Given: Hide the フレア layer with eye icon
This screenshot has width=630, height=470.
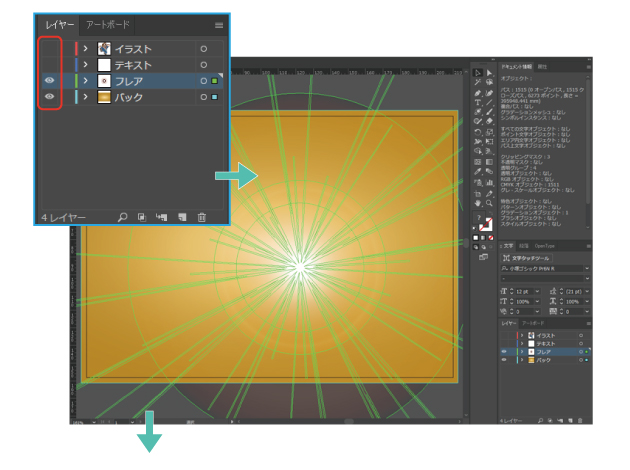Looking at the screenshot, I should pos(49,80).
